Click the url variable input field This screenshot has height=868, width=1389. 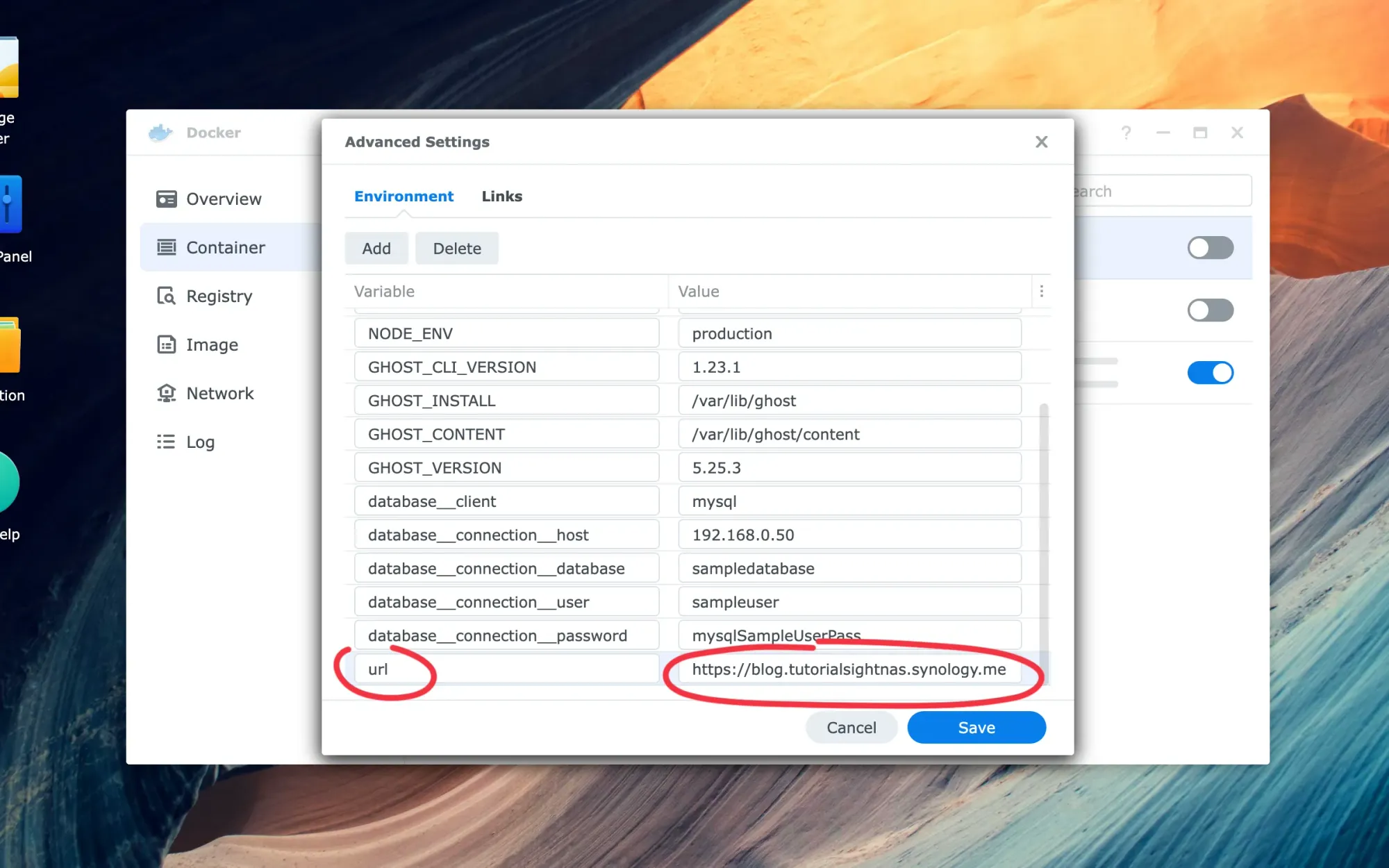point(507,669)
